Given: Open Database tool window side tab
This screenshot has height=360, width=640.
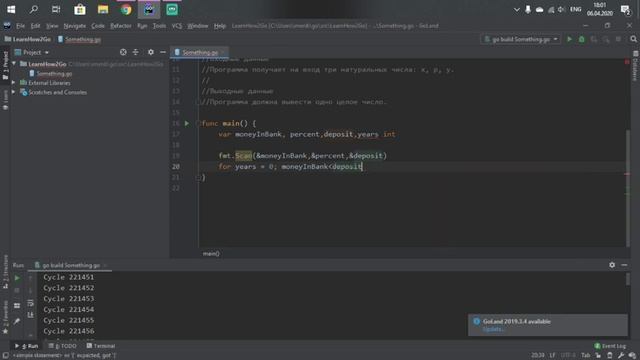Looking at the screenshot, I should click(636, 67).
